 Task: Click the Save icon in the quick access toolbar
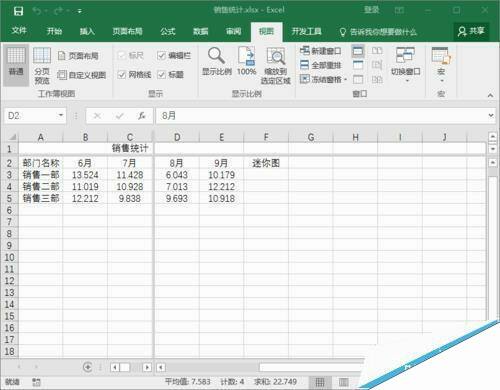[x=18, y=11]
